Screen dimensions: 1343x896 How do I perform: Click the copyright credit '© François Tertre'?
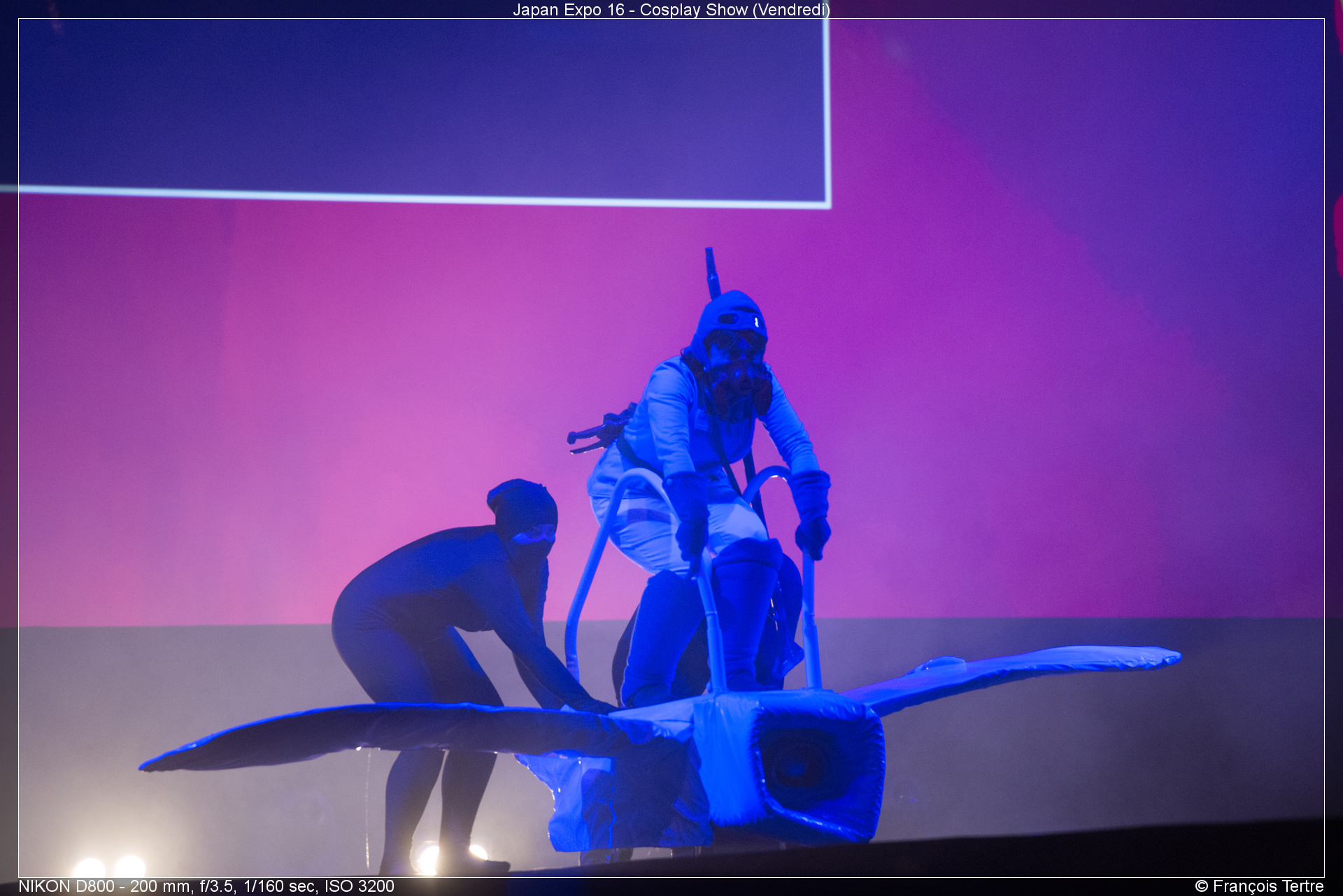1259,886
